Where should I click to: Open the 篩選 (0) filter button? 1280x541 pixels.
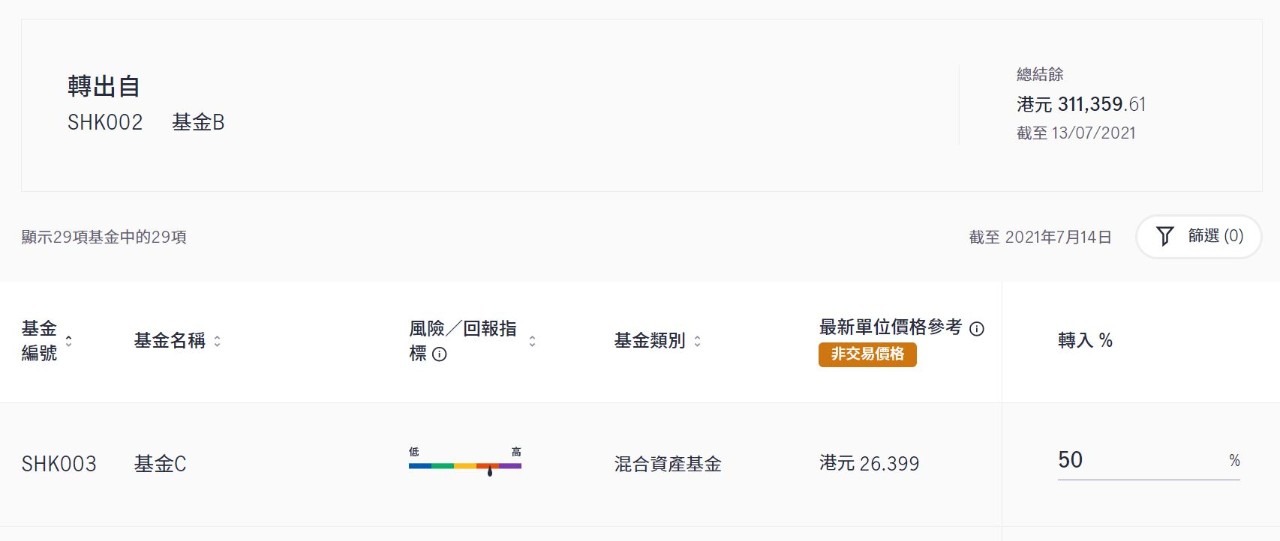1198,237
